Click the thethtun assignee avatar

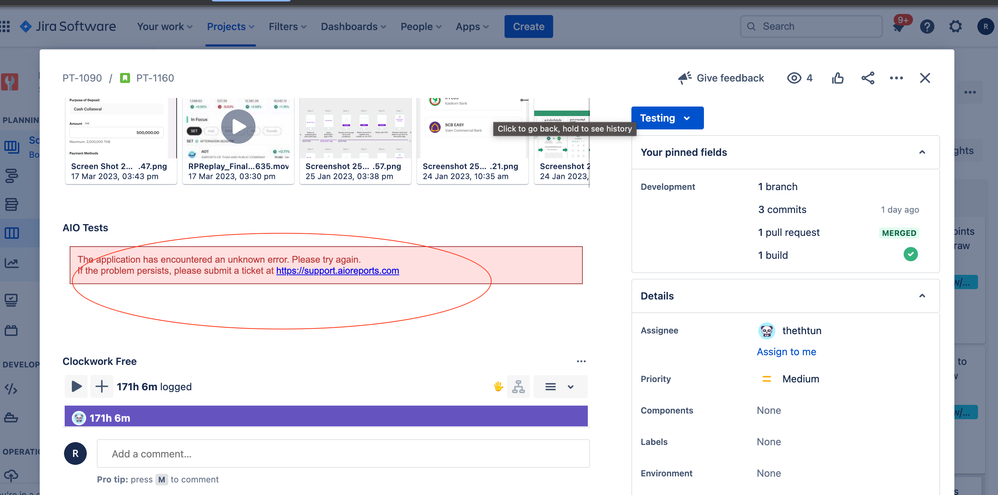[x=766, y=331]
